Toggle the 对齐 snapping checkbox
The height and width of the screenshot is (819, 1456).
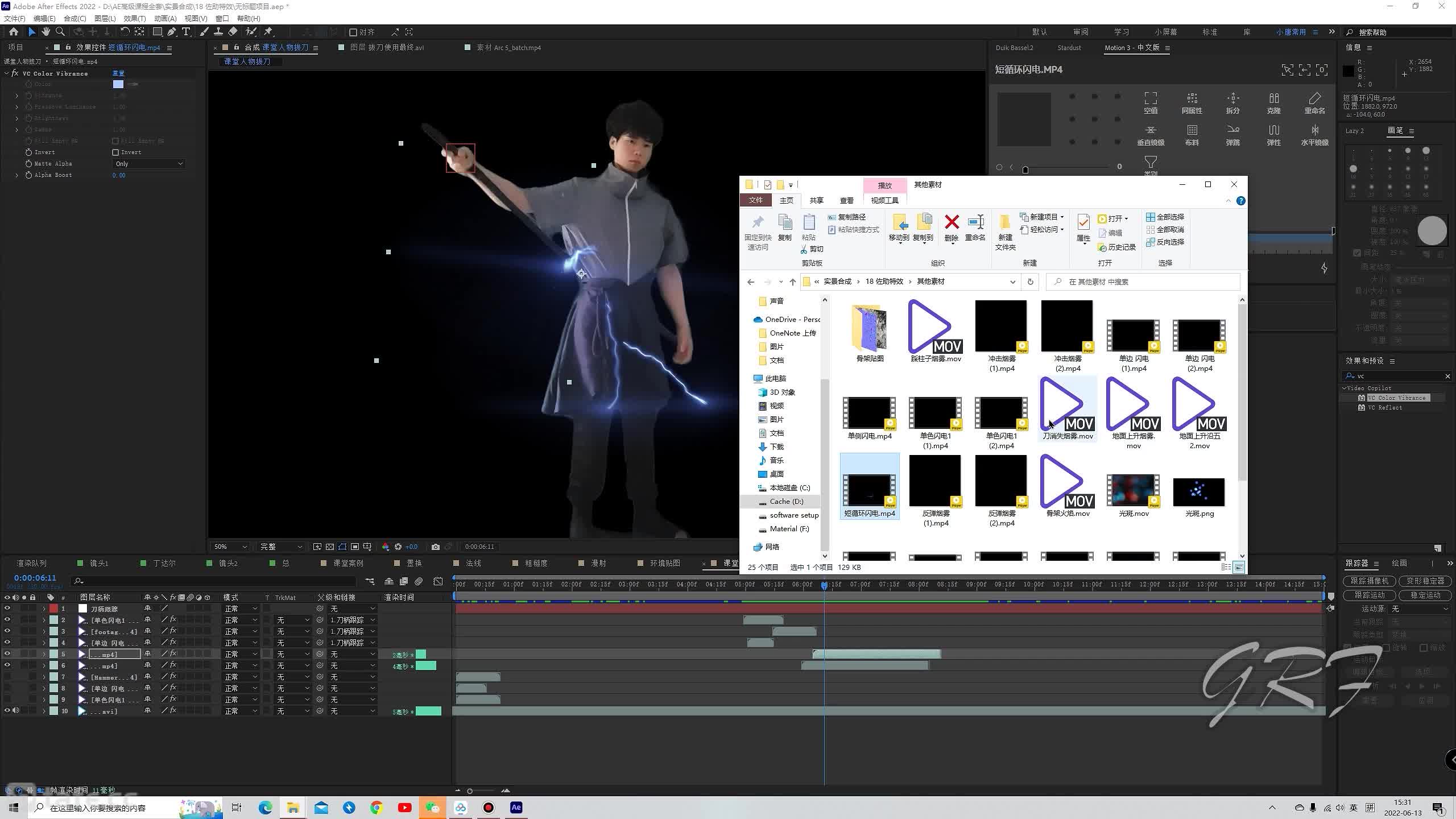[353, 32]
